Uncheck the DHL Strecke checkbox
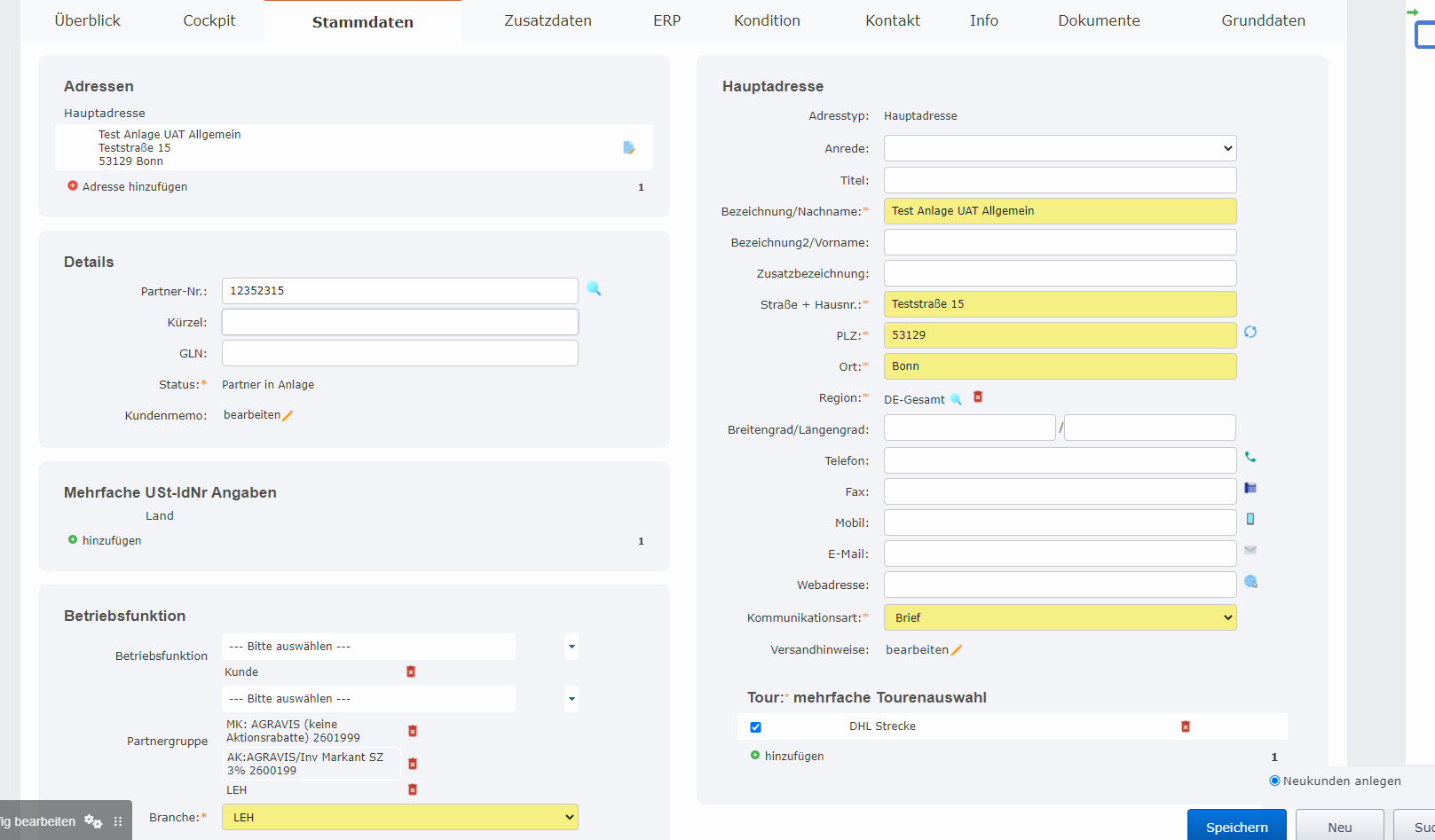 (754, 726)
